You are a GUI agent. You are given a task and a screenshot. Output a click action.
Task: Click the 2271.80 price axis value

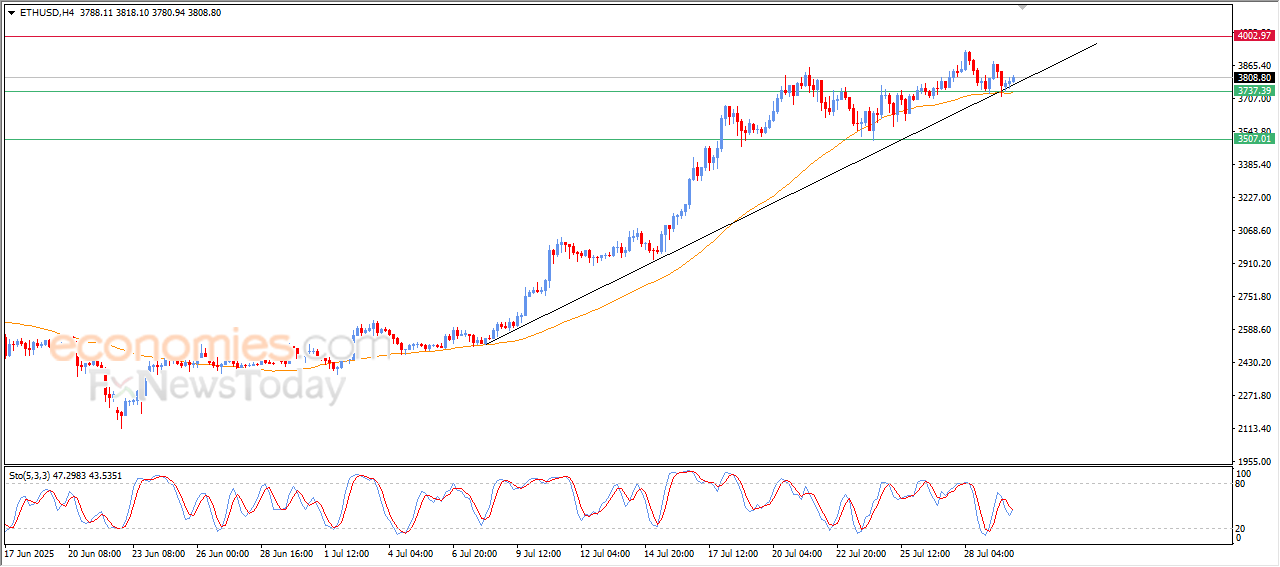point(1253,396)
